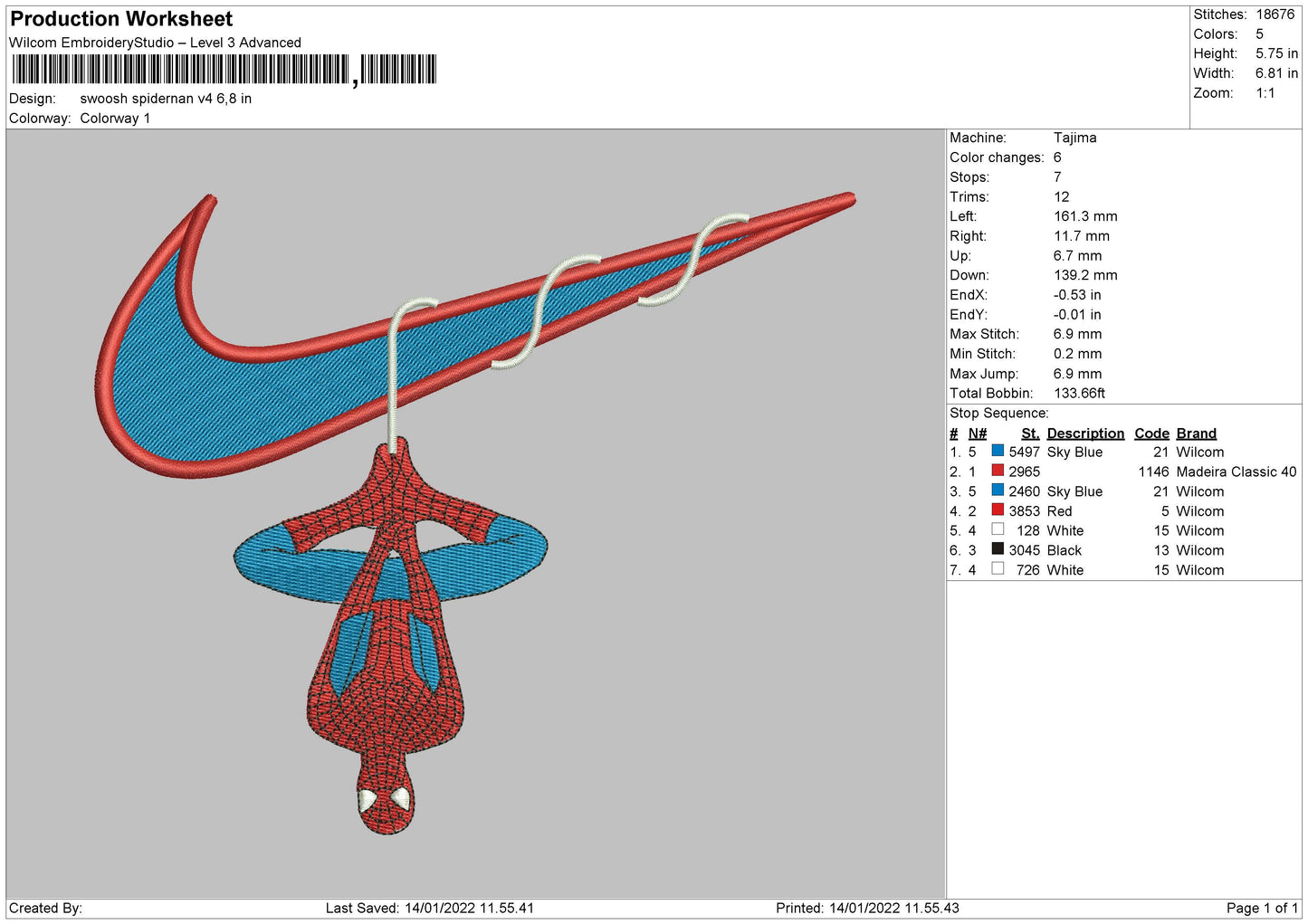
Task: Click the Sky Blue color swatch for stop 1
Action: pyautogui.click(x=998, y=451)
